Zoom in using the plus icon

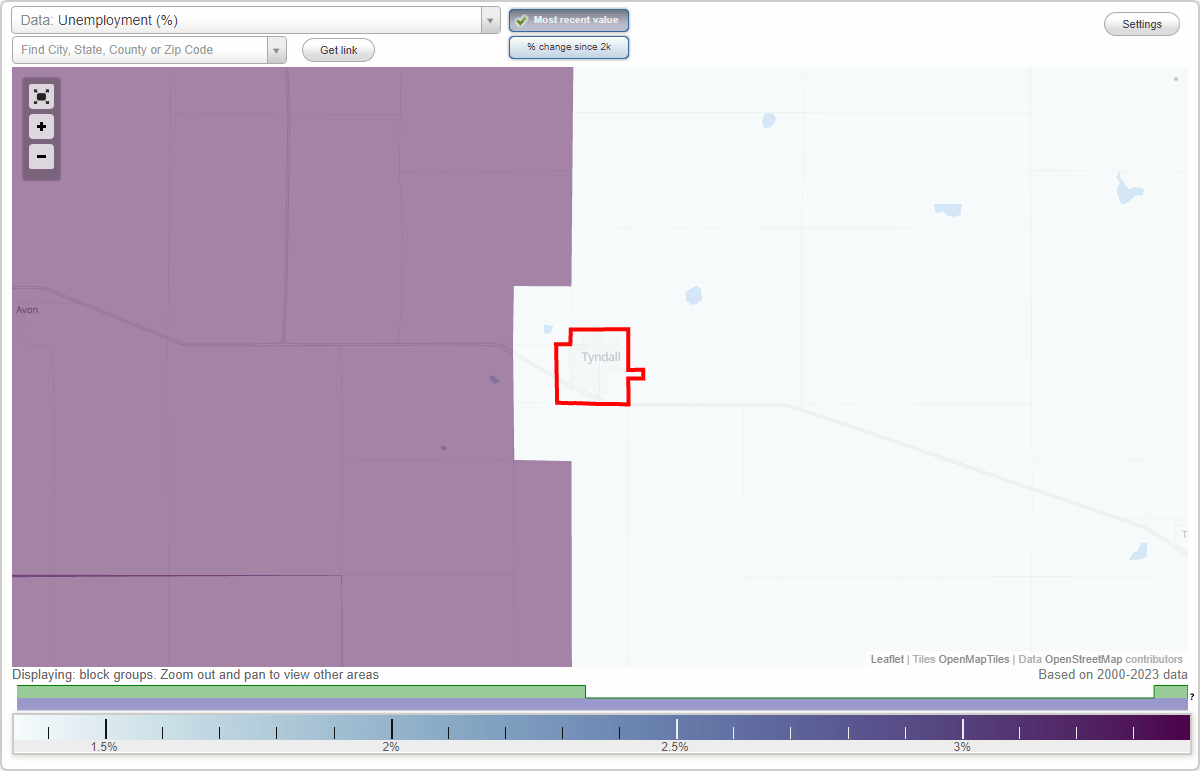click(41, 127)
